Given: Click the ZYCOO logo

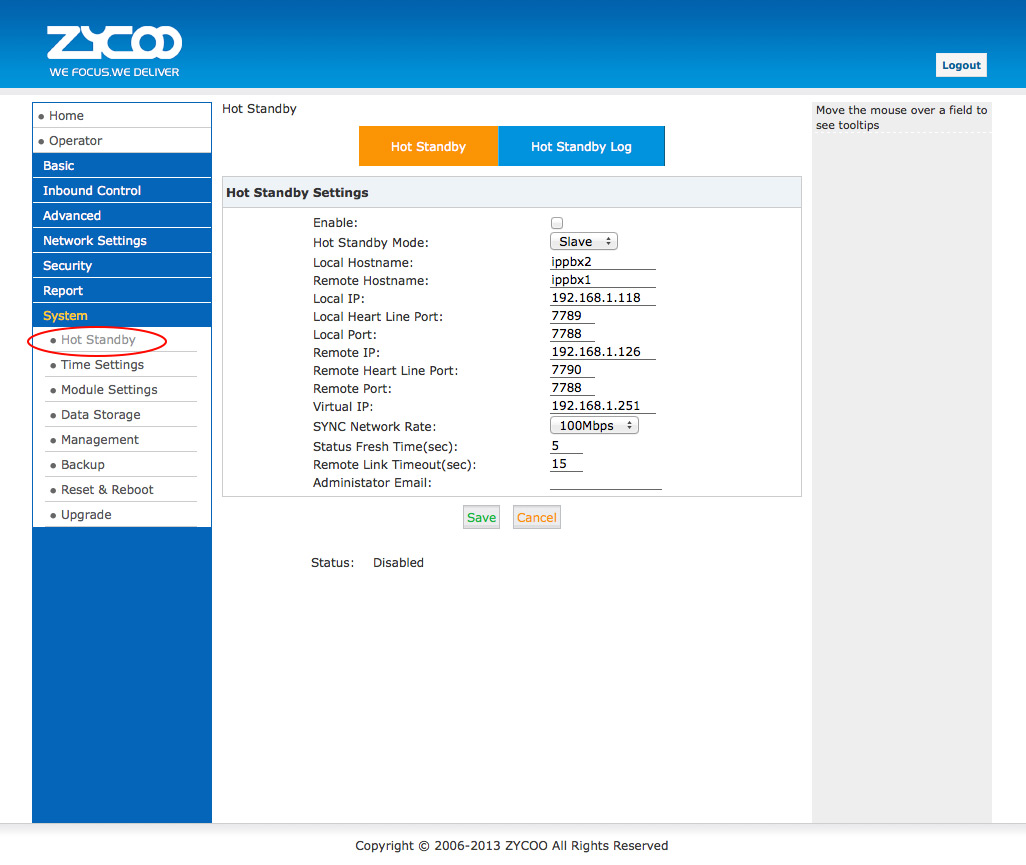Looking at the screenshot, I should tap(114, 50).
